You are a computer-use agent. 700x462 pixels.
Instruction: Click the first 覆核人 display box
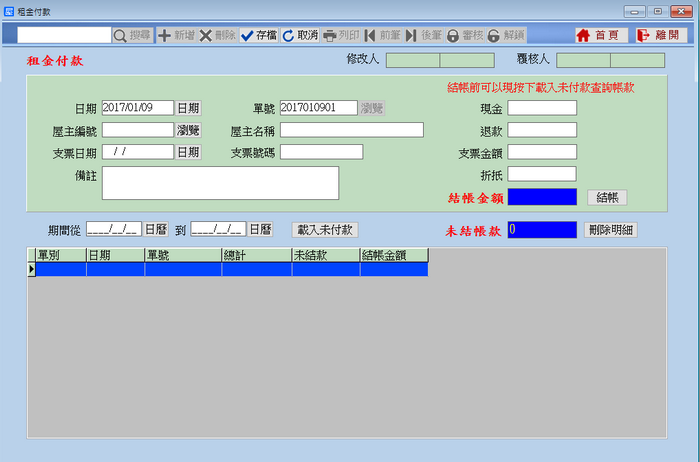pos(583,60)
